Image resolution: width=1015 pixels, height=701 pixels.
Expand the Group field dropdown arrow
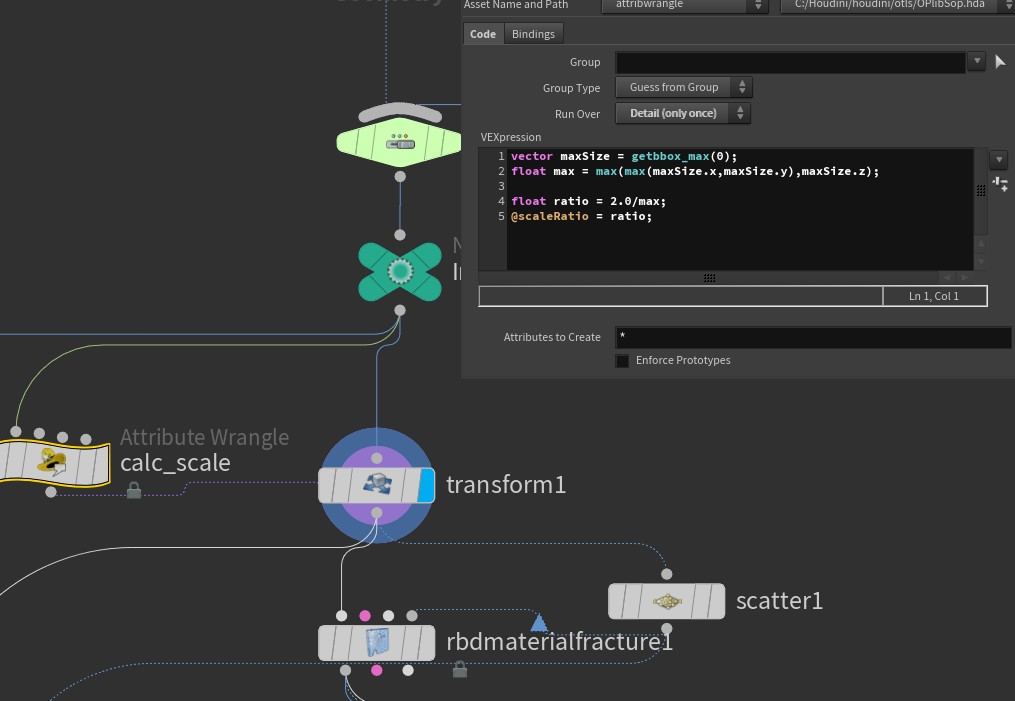click(x=977, y=62)
